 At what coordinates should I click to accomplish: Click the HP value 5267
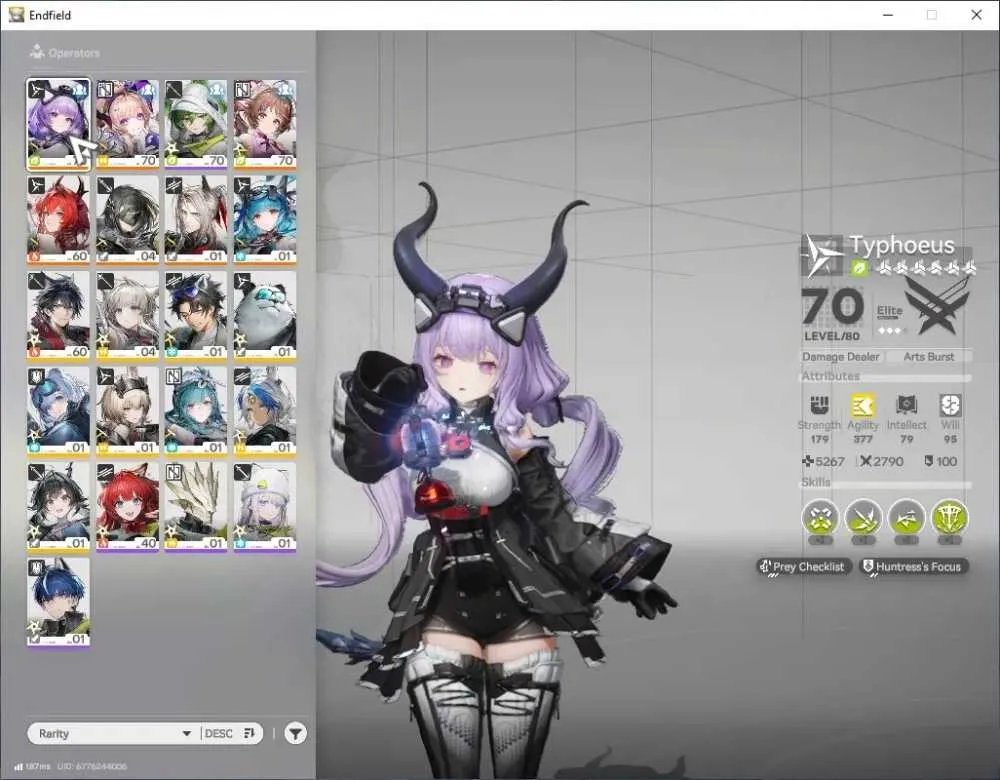pyautogui.click(x=823, y=461)
